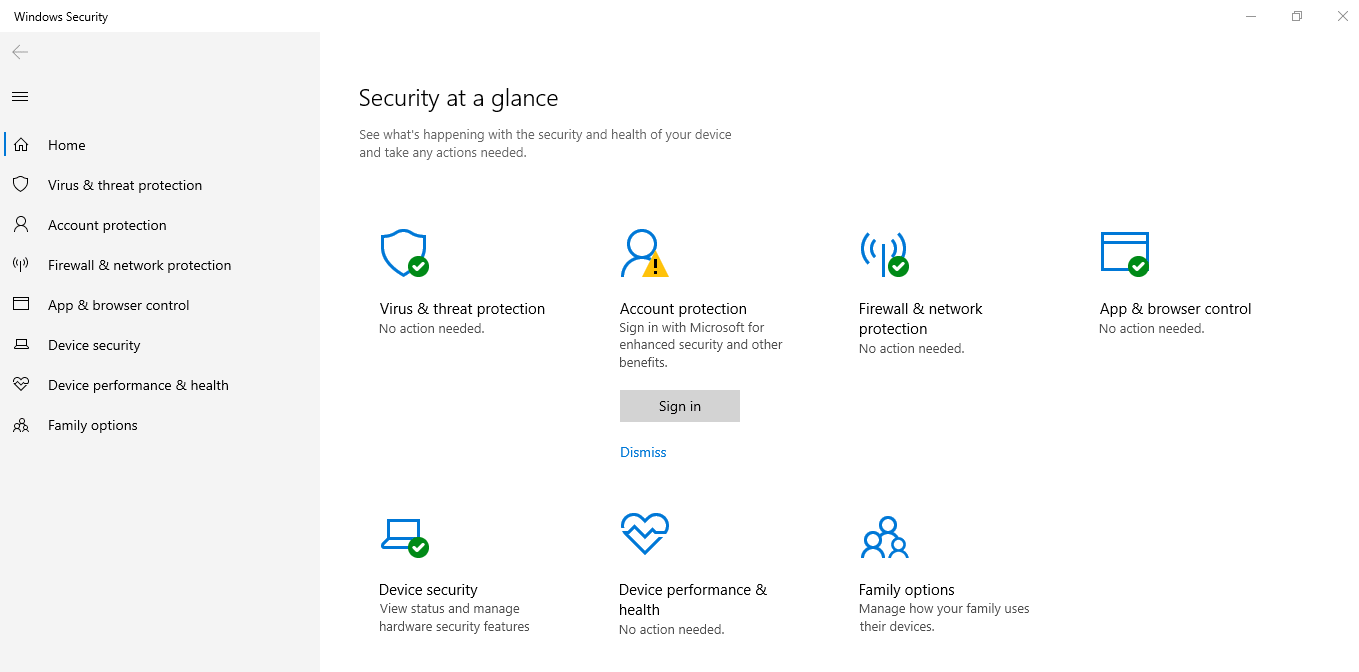1359x672 pixels.
Task: Open the Device performance & health heart tile icon
Action: point(644,534)
